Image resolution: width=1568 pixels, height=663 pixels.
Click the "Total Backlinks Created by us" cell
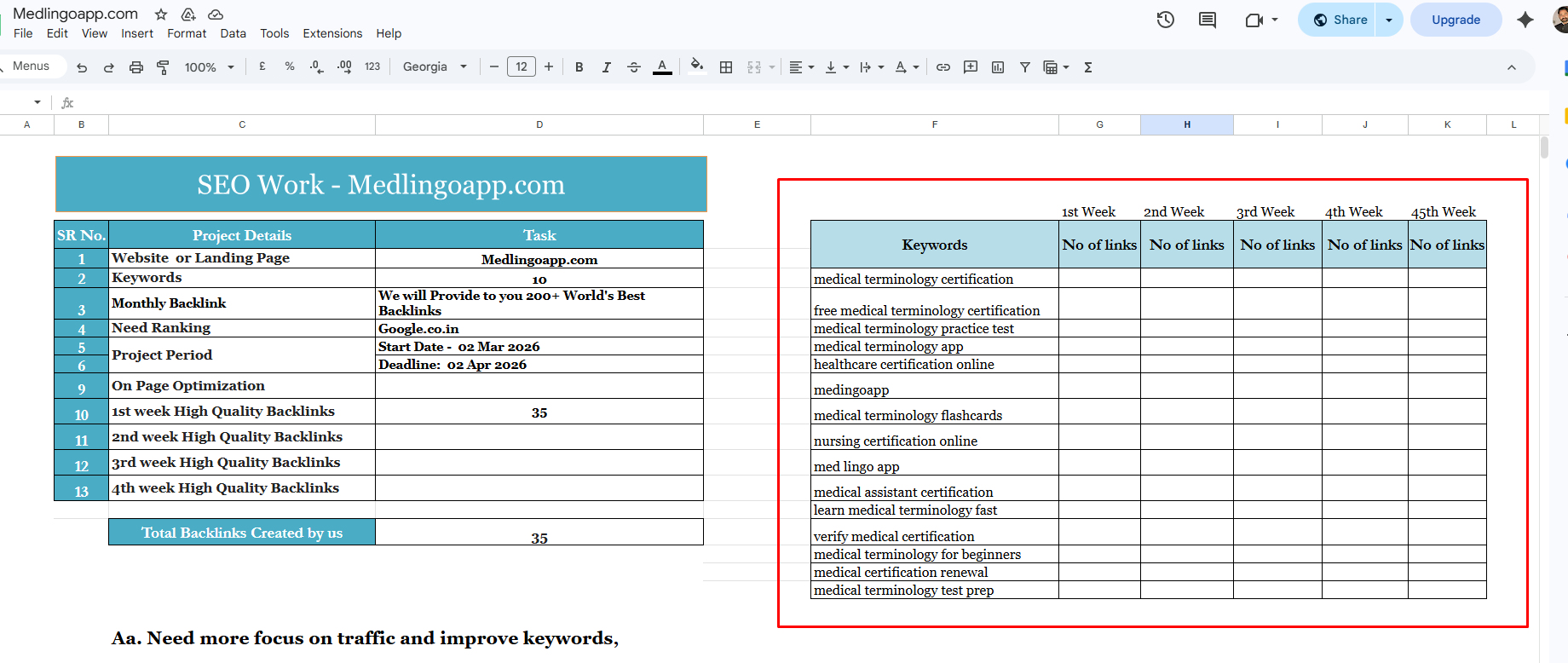pos(242,533)
